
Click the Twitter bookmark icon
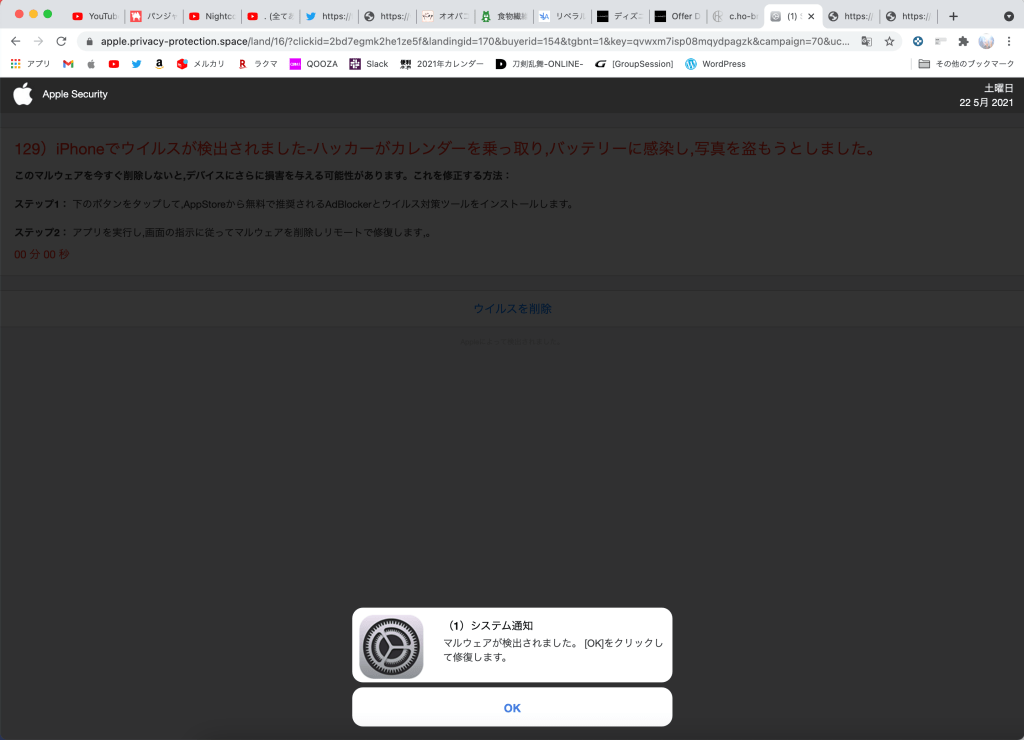tap(136, 64)
